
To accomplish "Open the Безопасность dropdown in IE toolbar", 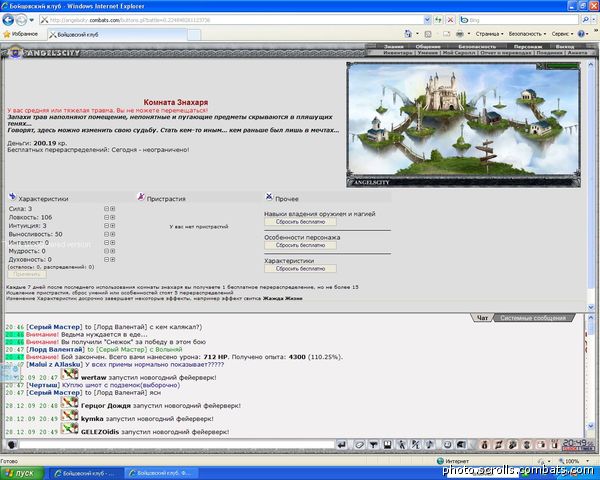I will click(527, 34).
